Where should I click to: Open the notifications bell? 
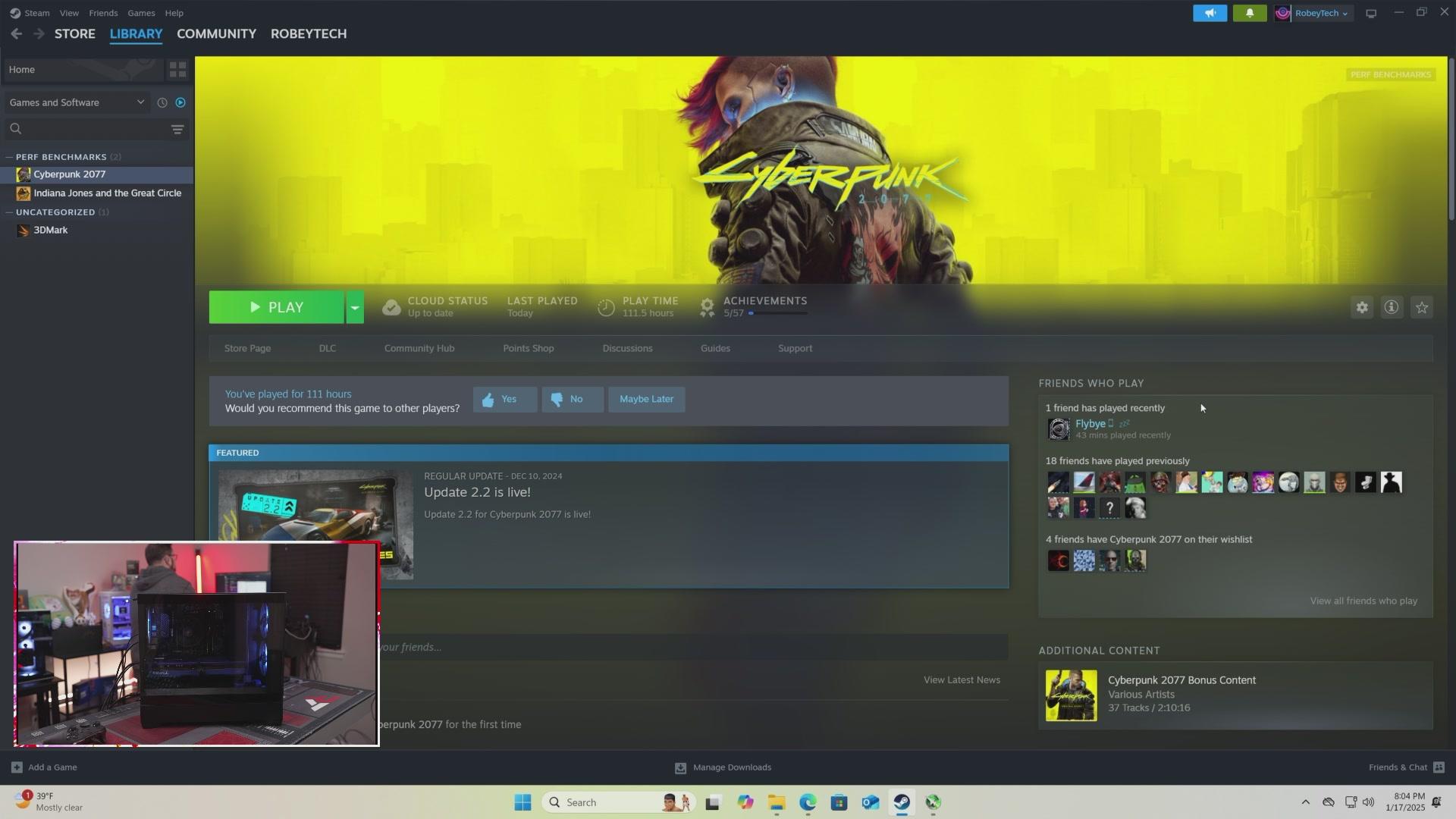1249,13
